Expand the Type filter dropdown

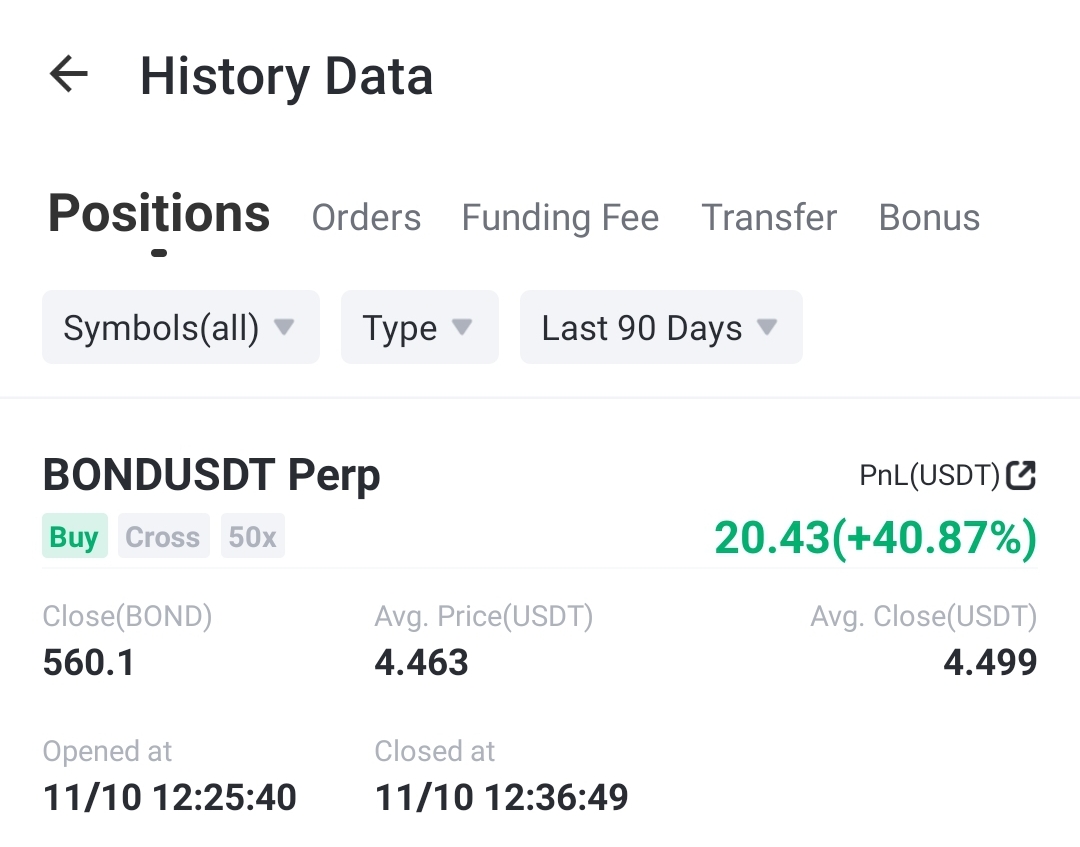[x=419, y=327]
